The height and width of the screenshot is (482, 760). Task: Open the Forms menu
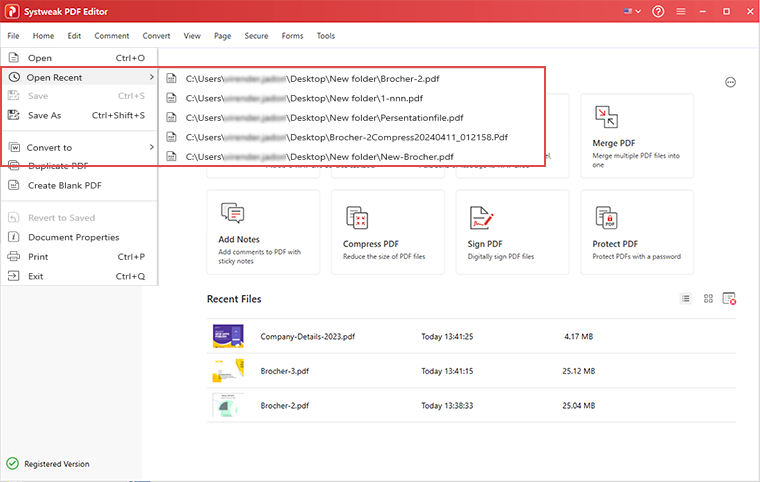292,36
